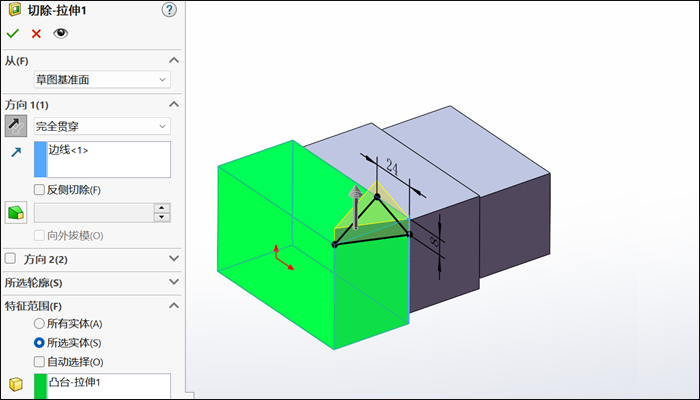
Task: Click the 所选轮廓(S) section title
Action: 33,283
